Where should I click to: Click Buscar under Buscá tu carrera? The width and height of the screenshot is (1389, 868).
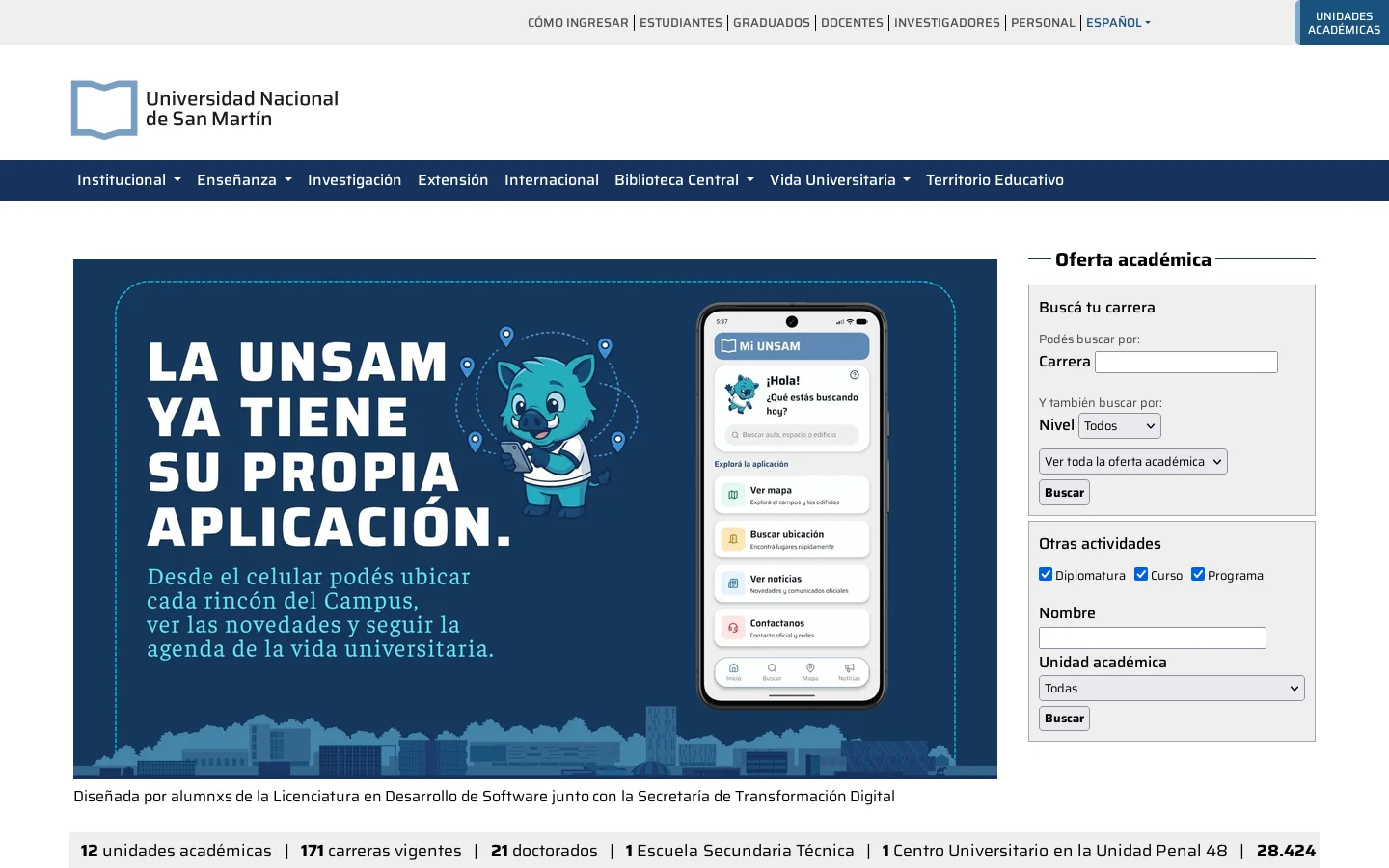pyautogui.click(x=1064, y=493)
